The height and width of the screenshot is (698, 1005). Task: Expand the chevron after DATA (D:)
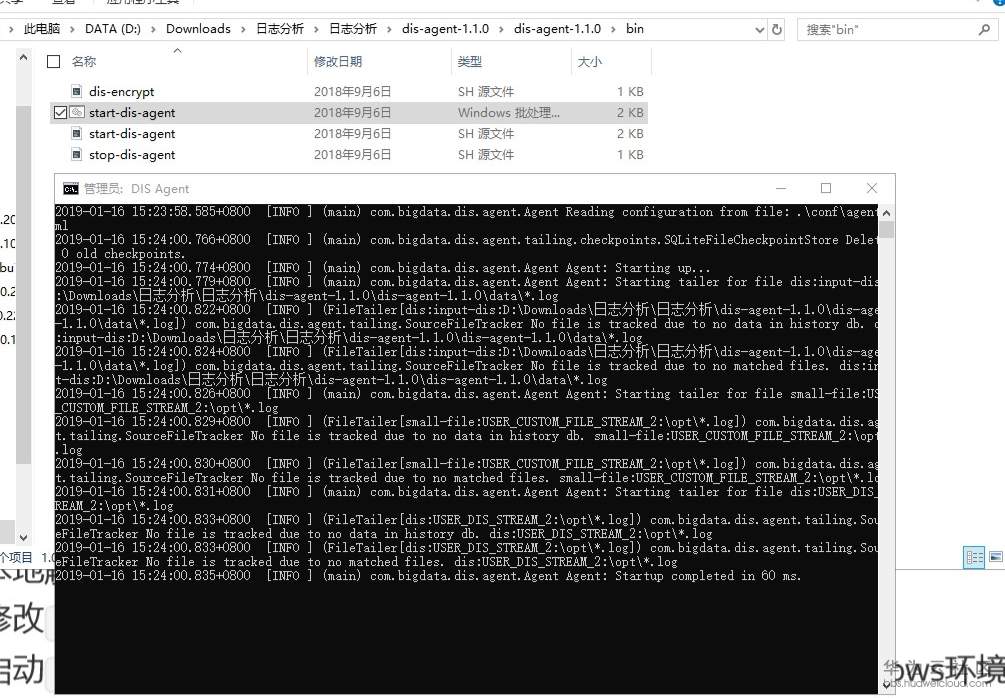click(x=153, y=29)
